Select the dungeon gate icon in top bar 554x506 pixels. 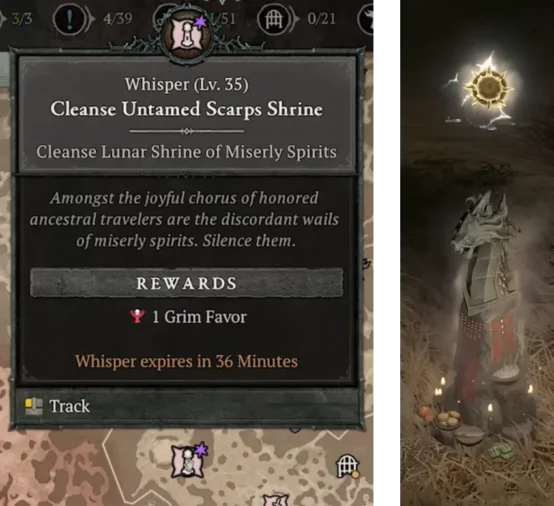(272, 19)
